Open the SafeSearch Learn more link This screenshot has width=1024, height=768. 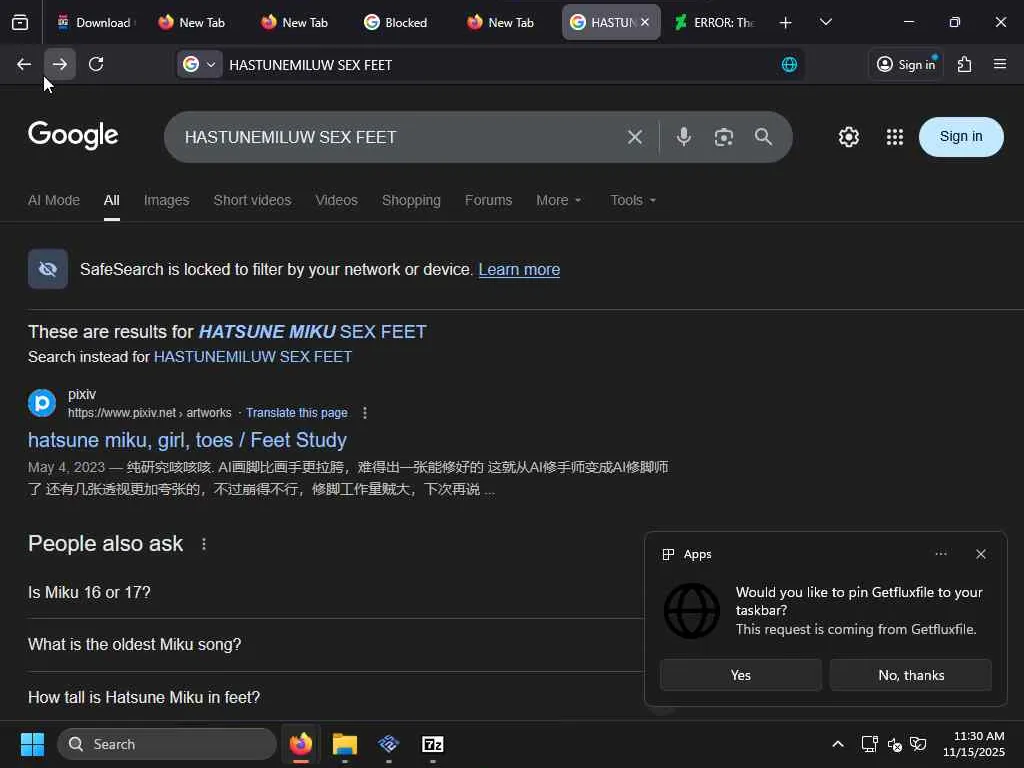(x=519, y=269)
